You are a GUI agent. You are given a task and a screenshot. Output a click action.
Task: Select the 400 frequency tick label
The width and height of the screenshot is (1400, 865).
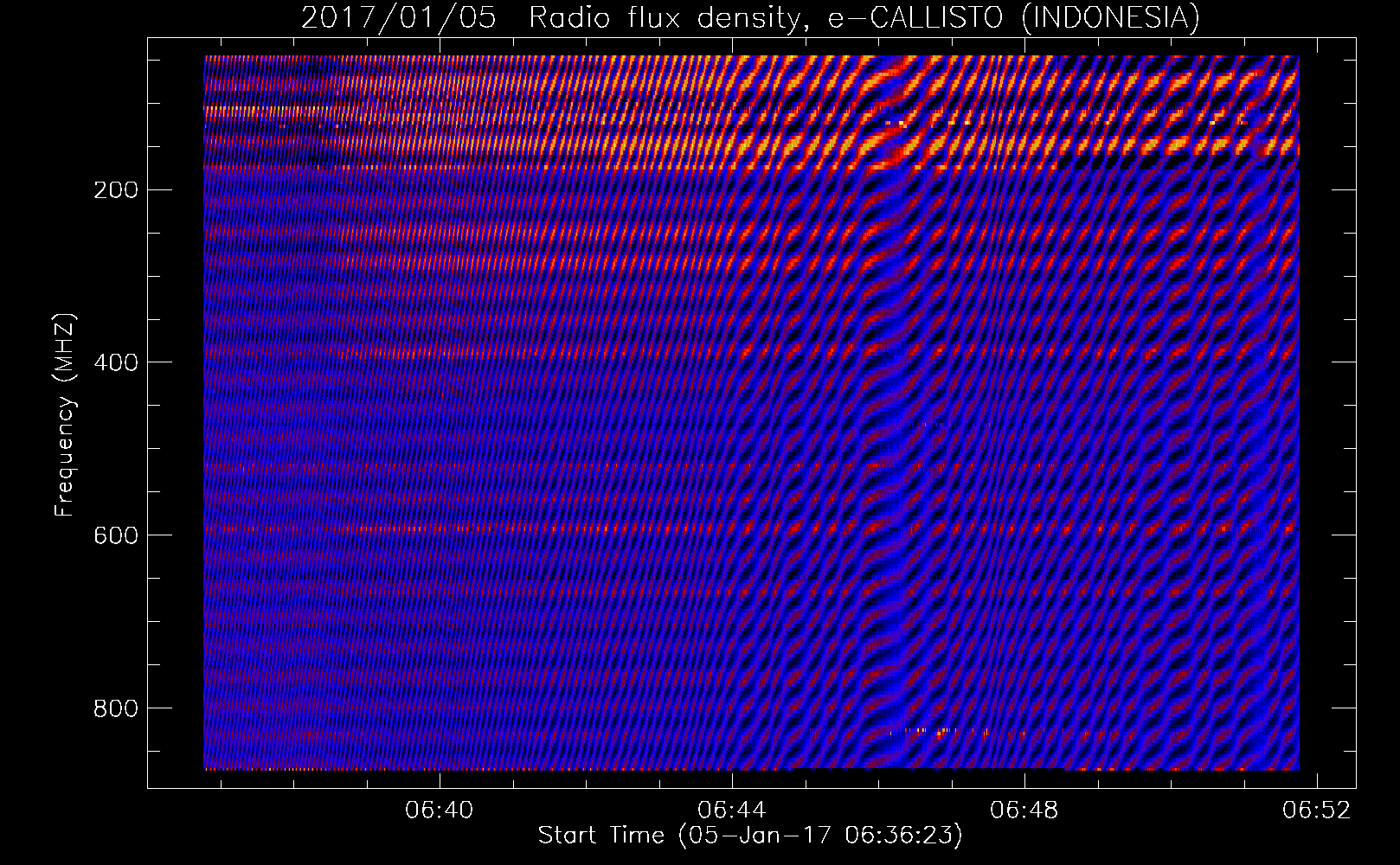tap(115, 362)
